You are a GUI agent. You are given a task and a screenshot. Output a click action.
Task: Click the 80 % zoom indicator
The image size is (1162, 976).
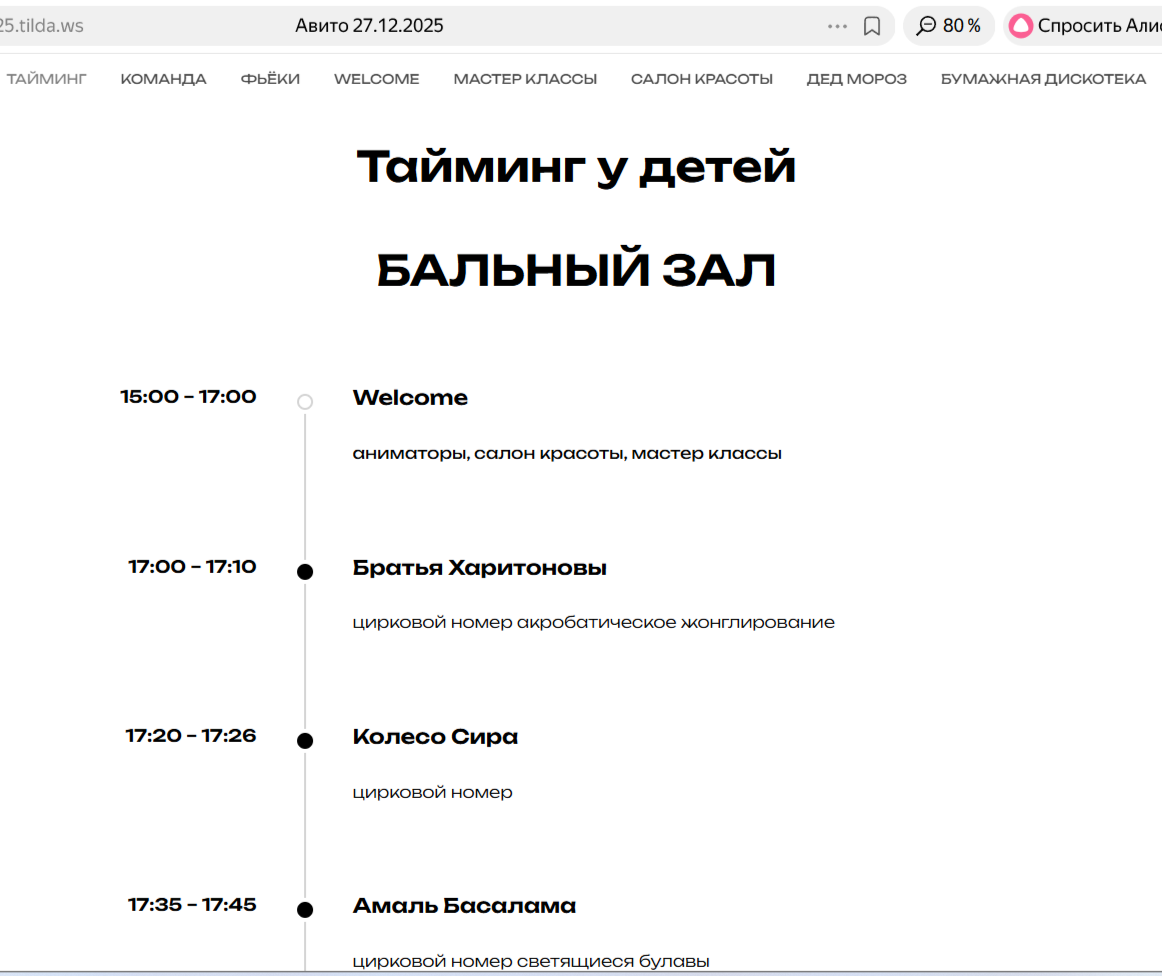[949, 26]
